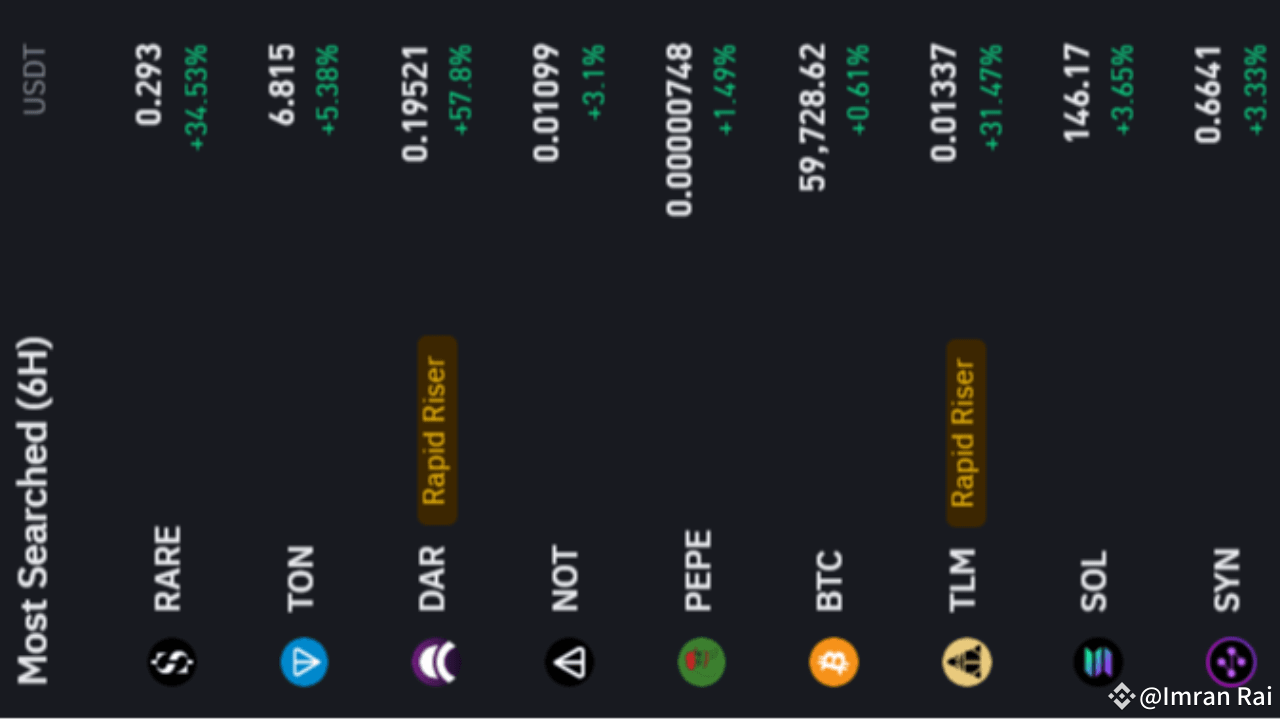Select the TLM token icon
Viewport: 1280px width, 720px height.
(x=965, y=662)
